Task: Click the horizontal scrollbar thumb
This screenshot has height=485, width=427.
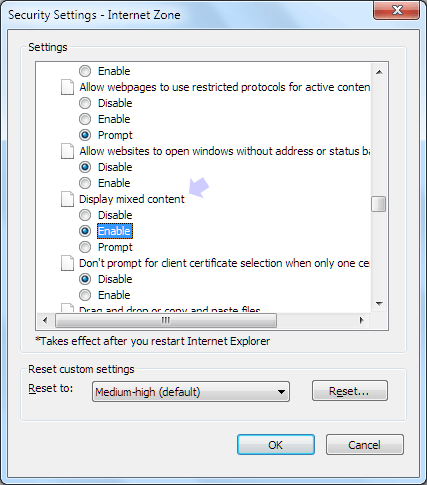Action: point(166,320)
